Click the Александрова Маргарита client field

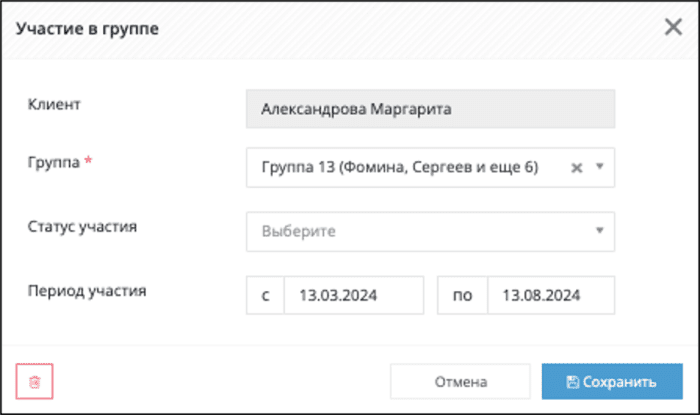(430, 109)
